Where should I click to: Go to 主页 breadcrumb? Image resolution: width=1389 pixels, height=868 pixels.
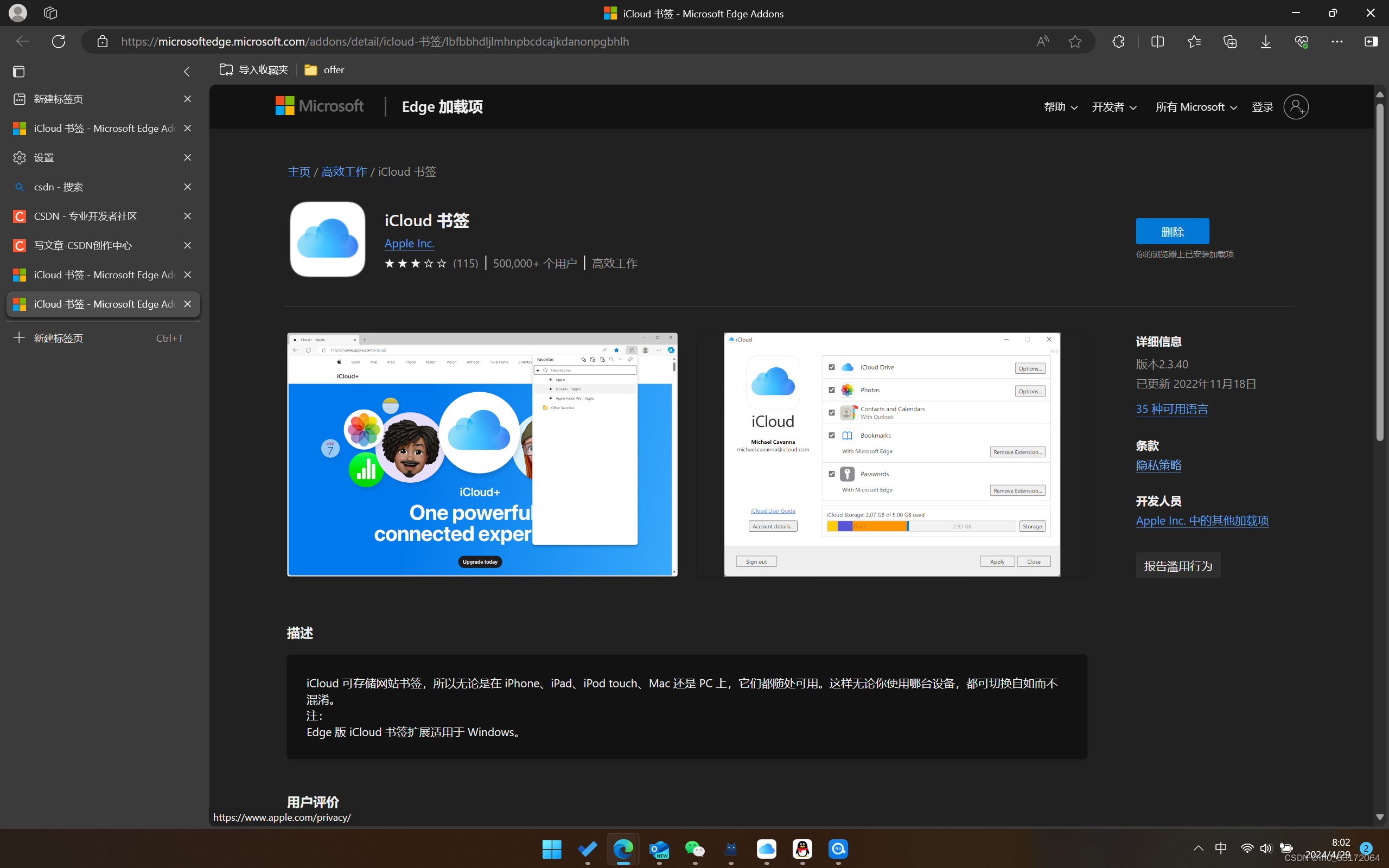299,171
